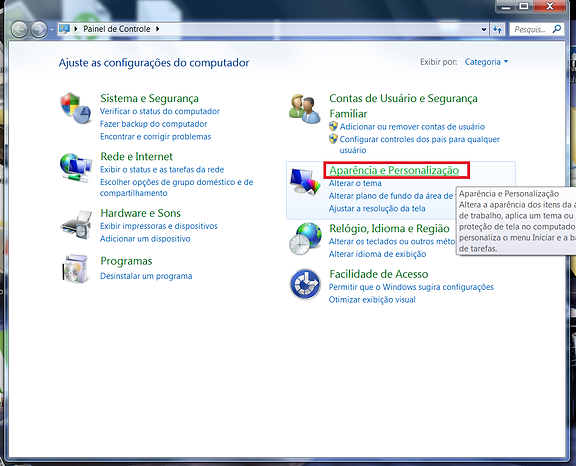Close the Control Panel window
Viewport: 576px width, 466px height.
(549, 6)
